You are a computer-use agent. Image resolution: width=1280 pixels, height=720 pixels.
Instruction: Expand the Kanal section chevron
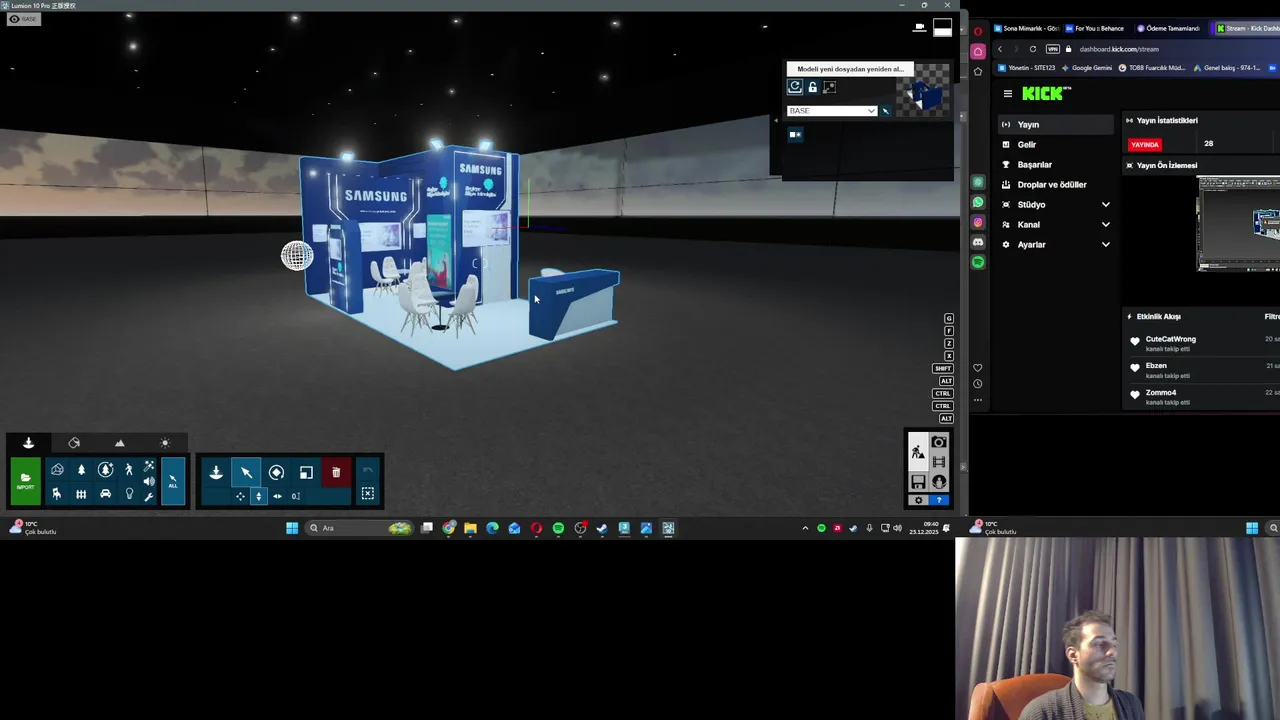1105,225
